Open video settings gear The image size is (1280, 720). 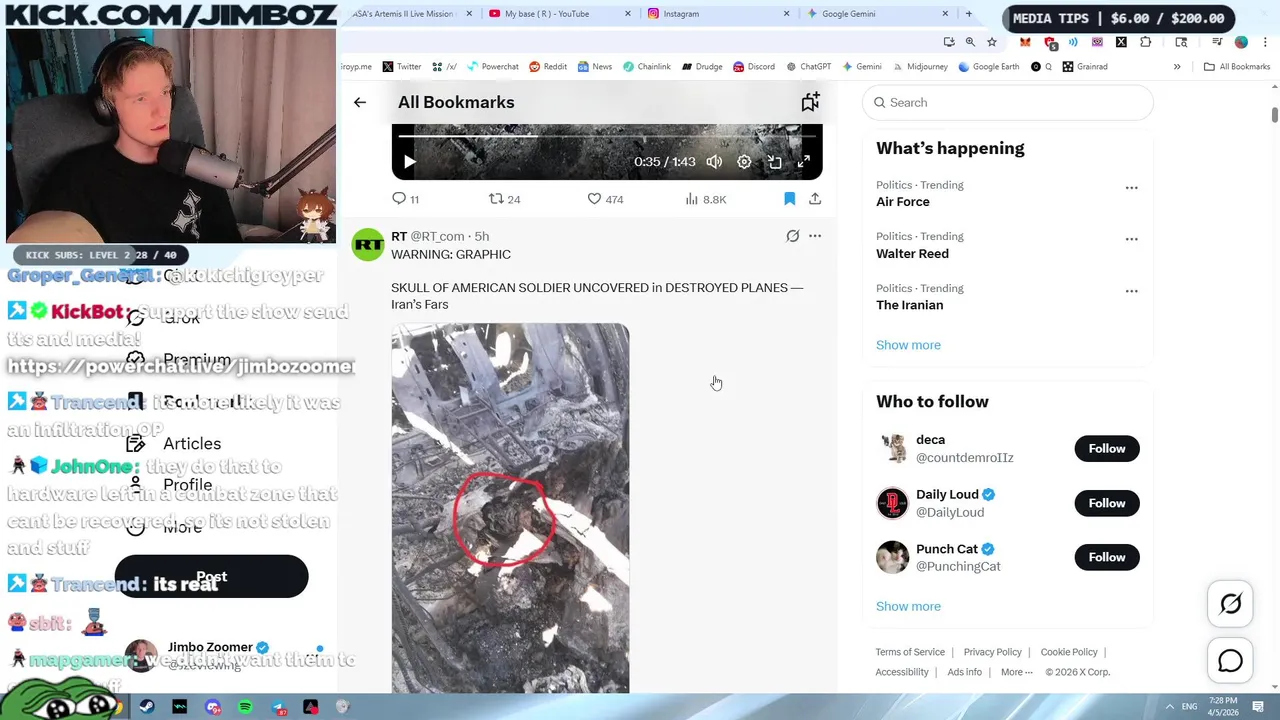[744, 162]
